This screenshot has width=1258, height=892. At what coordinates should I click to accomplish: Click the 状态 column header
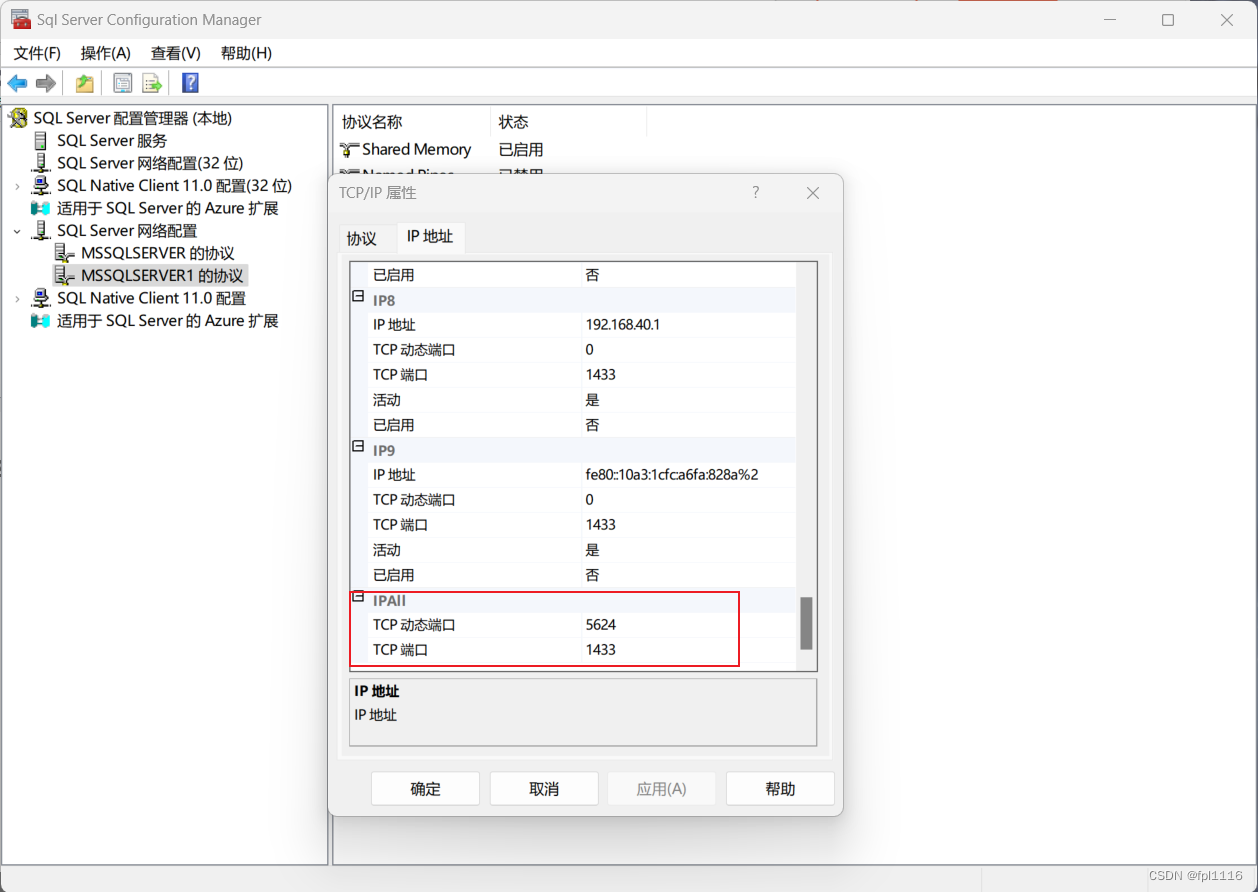click(x=568, y=122)
